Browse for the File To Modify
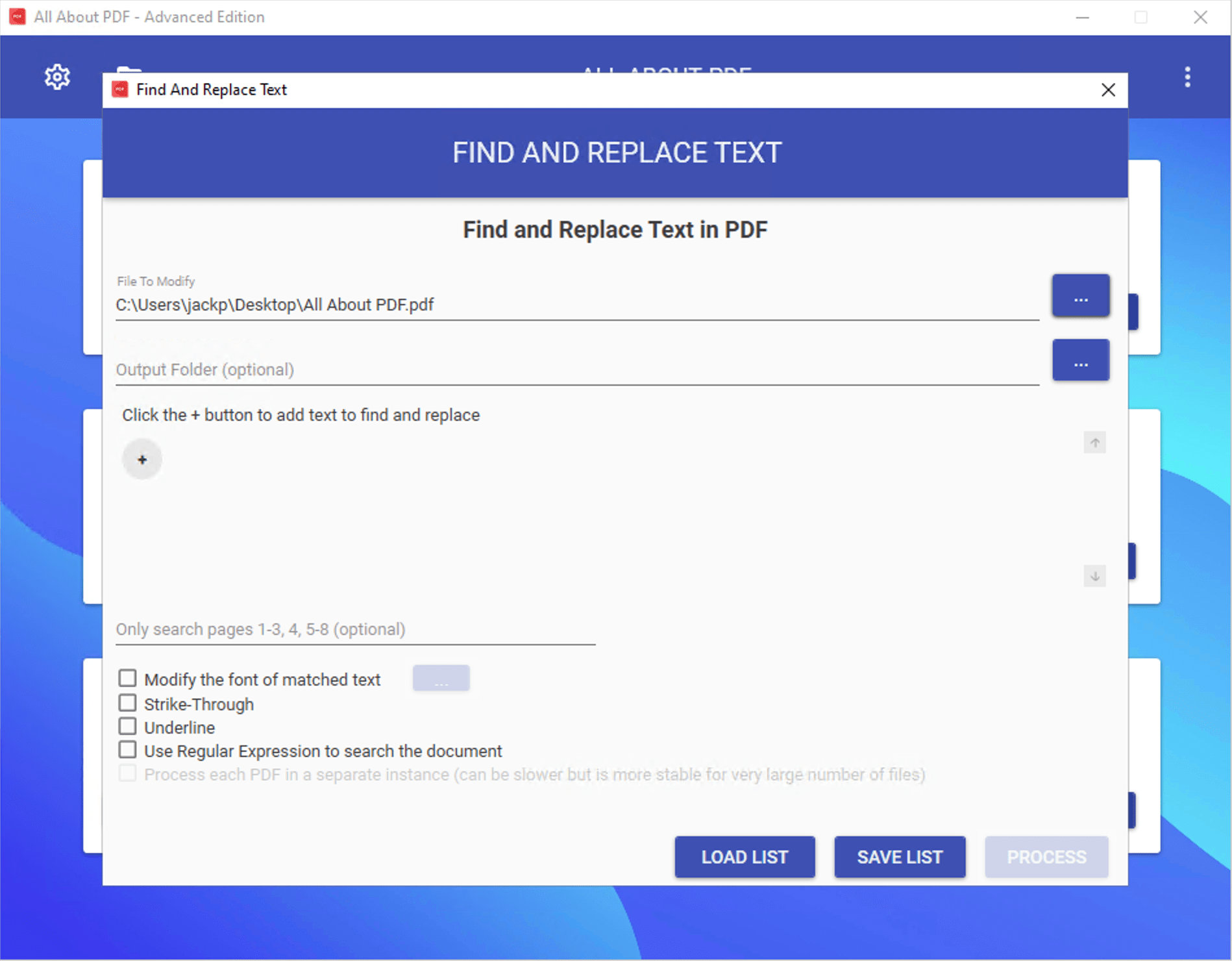The width and height of the screenshot is (1232, 961). (x=1080, y=295)
